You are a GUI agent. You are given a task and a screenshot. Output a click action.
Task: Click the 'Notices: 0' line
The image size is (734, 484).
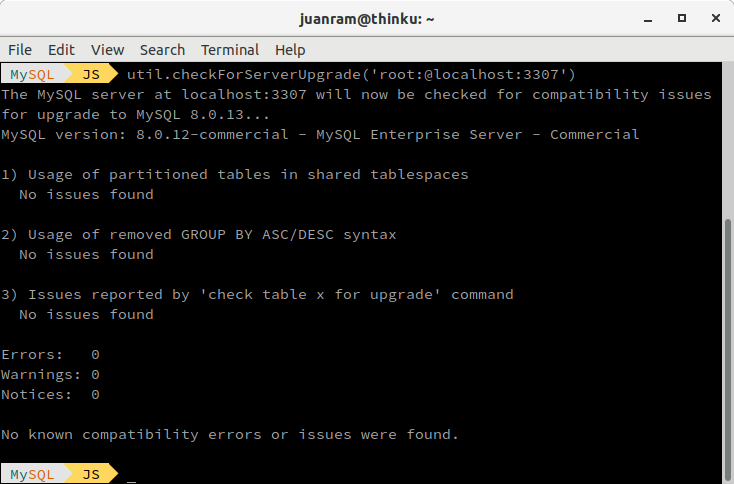pyautogui.click(x=50, y=395)
